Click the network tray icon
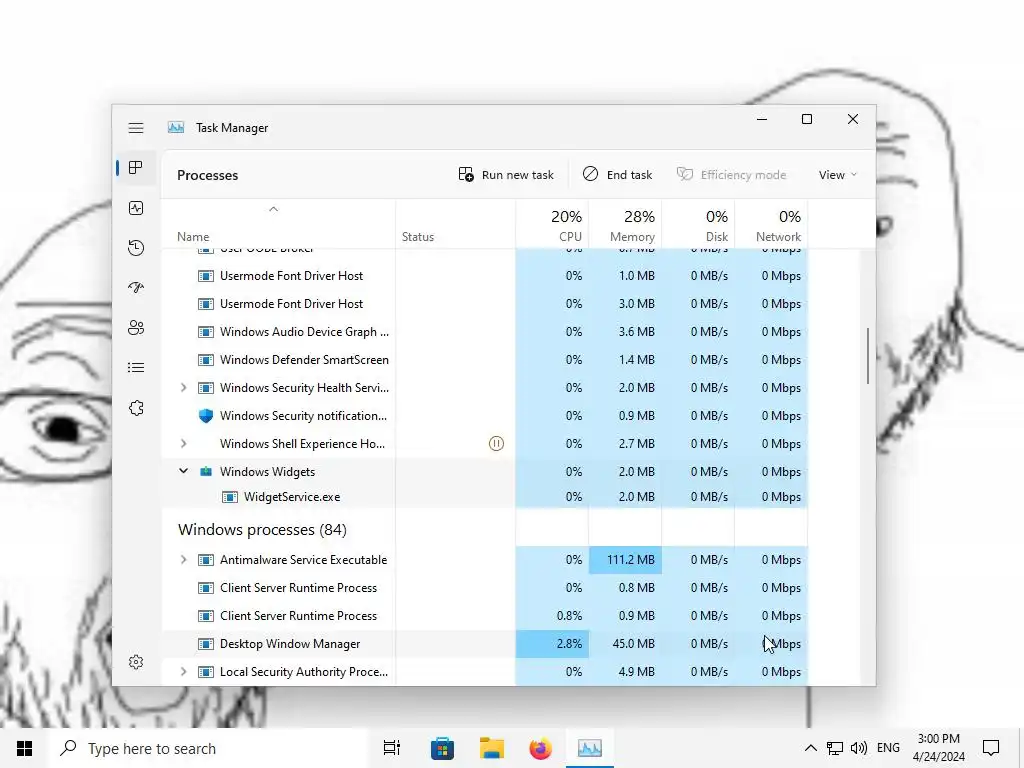Viewport: 1024px width, 768px height. tap(835, 748)
